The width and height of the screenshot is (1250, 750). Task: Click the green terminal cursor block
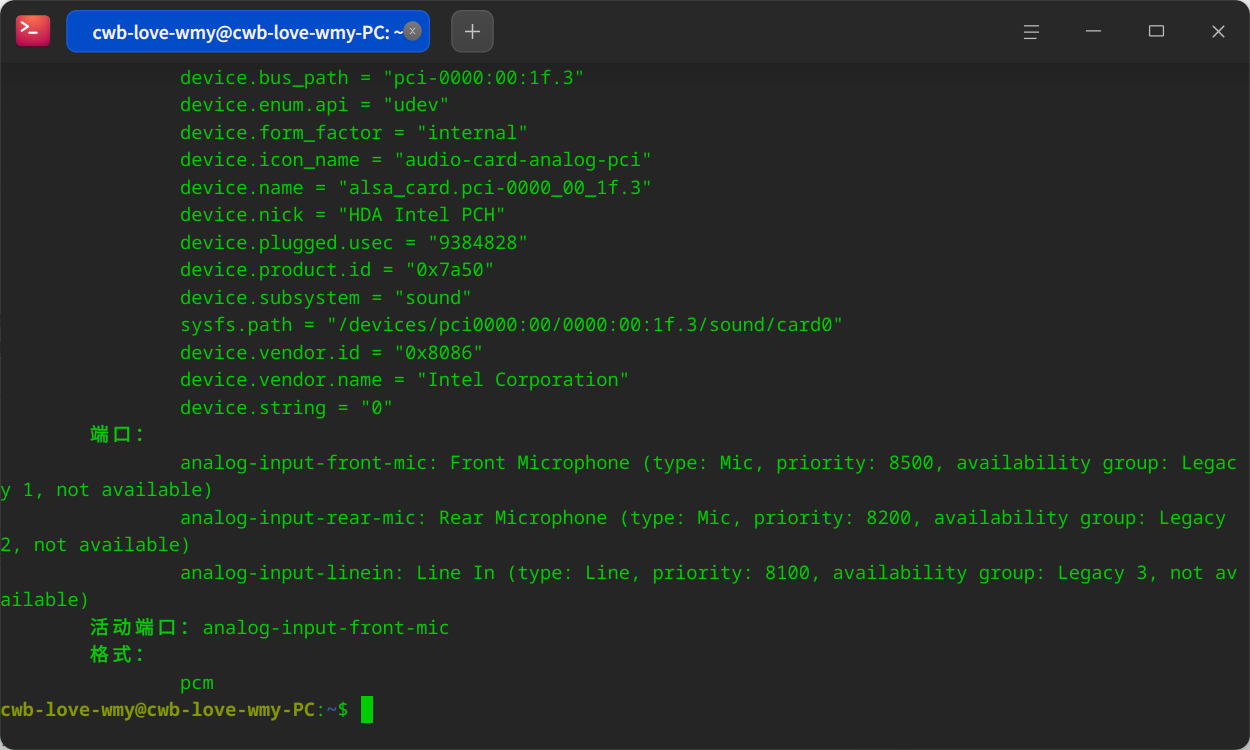pos(367,710)
